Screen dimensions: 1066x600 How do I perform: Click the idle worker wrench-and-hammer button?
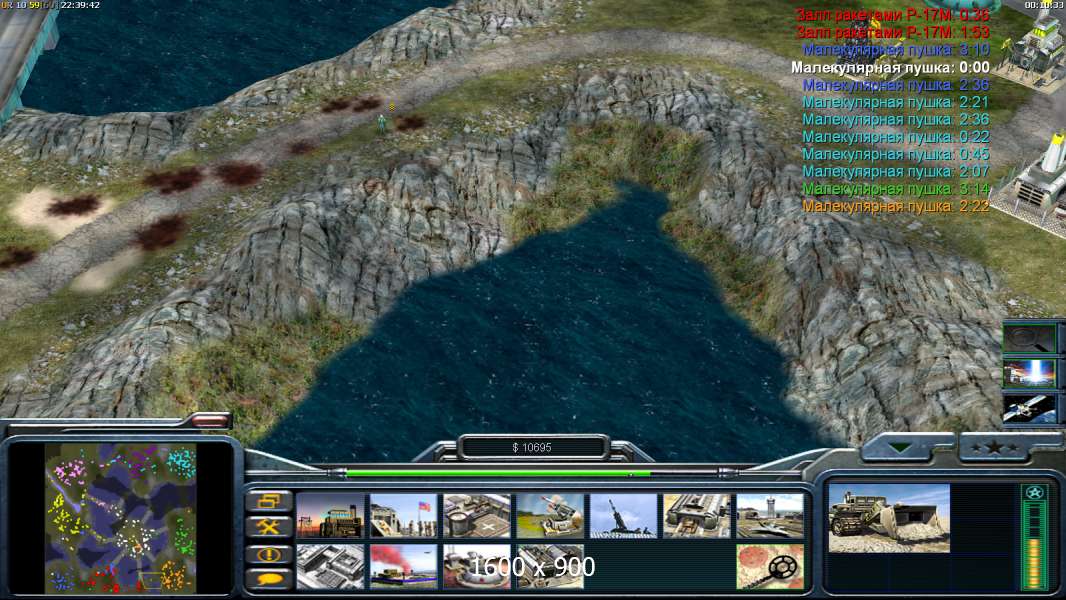[269, 527]
